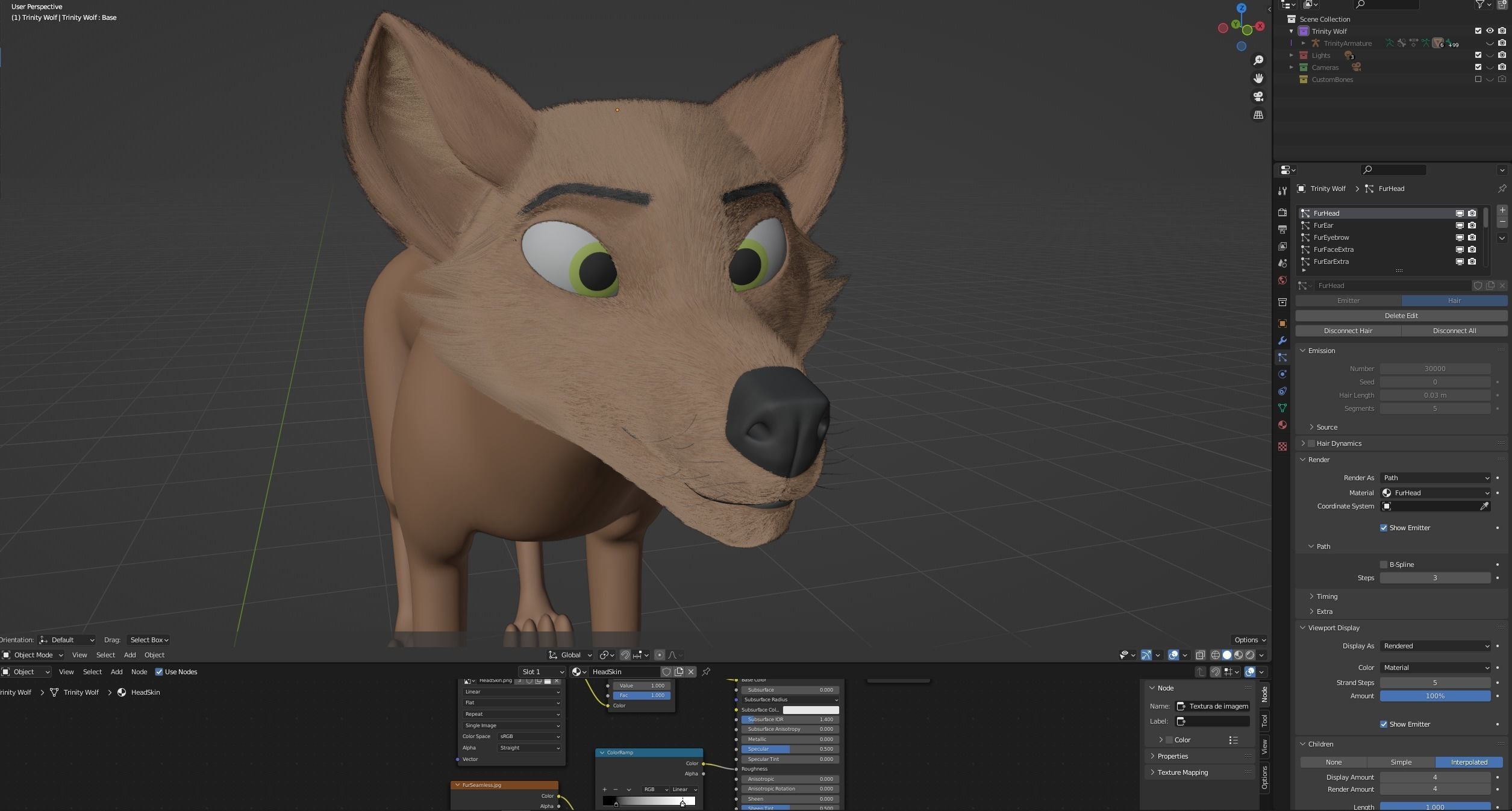
Task: Toggle FurEar viewport visibility monitor icon
Action: click(x=1460, y=225)
